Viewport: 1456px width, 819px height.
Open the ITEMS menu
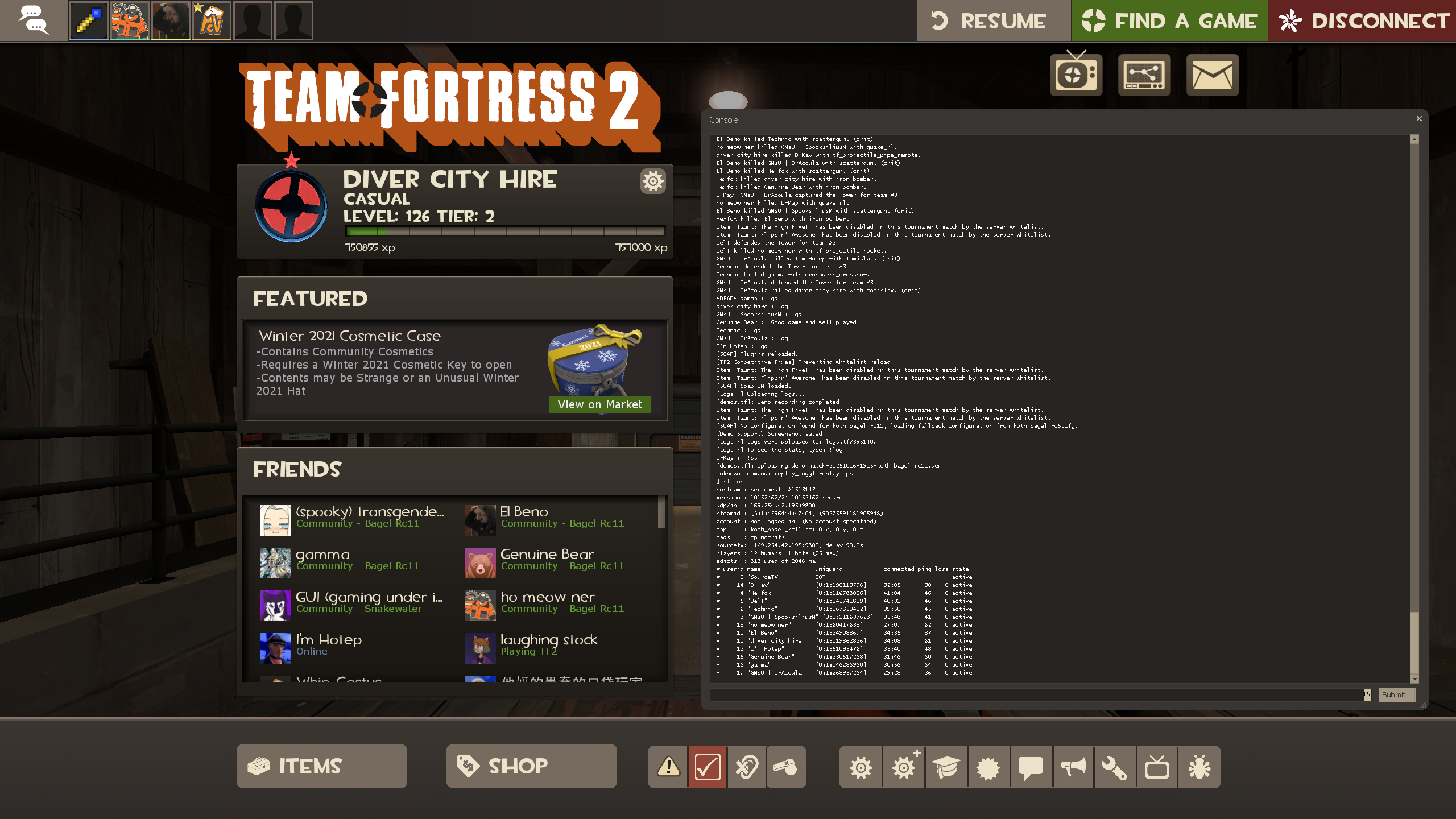point(322,766)
